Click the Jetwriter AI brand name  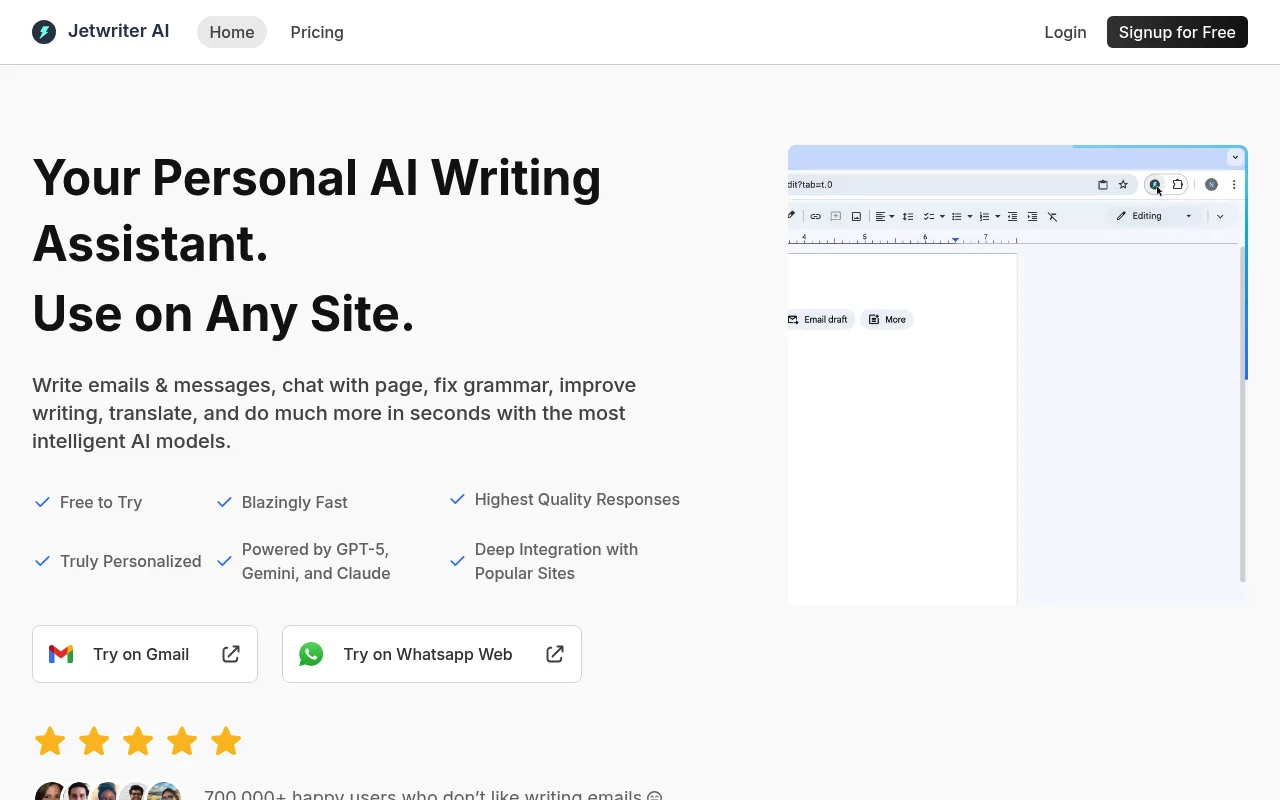[118, 32]
